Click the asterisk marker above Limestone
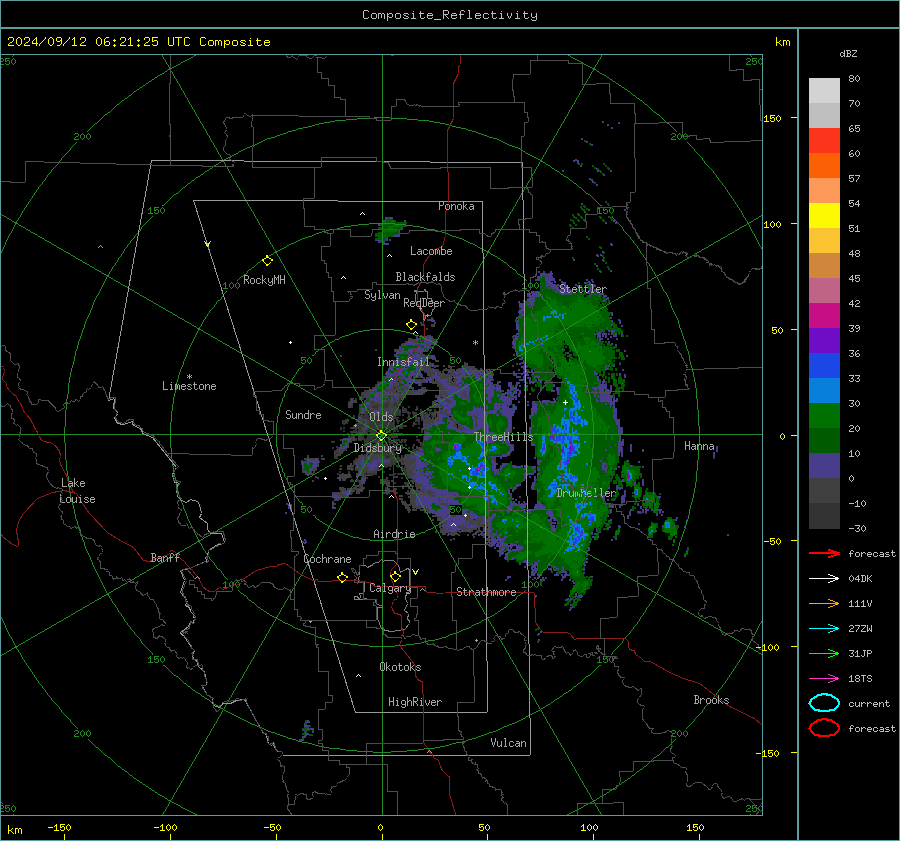This screenshot has height=841, width=900. point(189,377)
